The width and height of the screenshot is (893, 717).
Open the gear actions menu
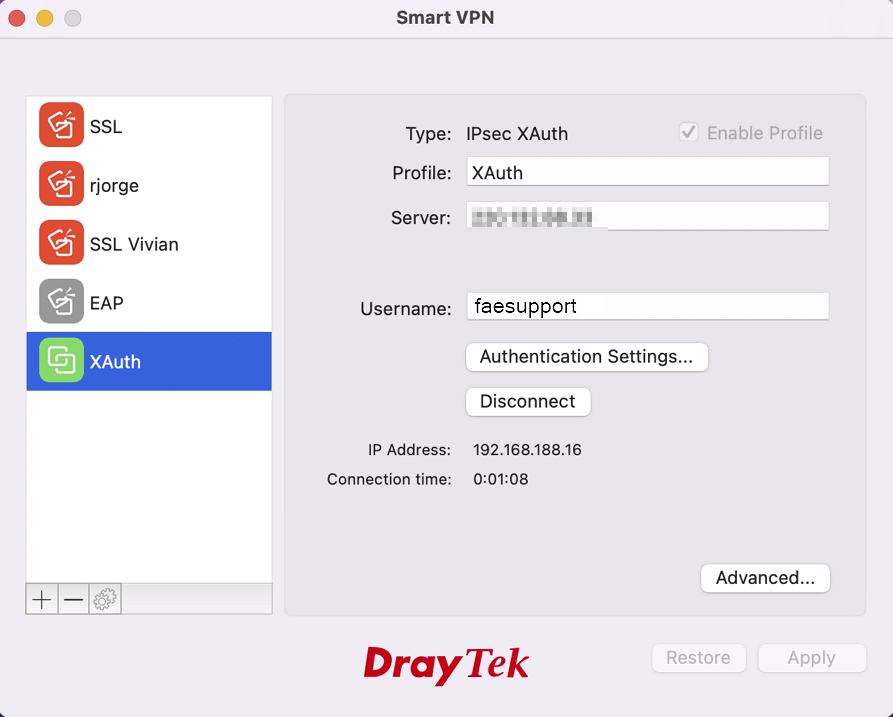click(x=105, y=599)
